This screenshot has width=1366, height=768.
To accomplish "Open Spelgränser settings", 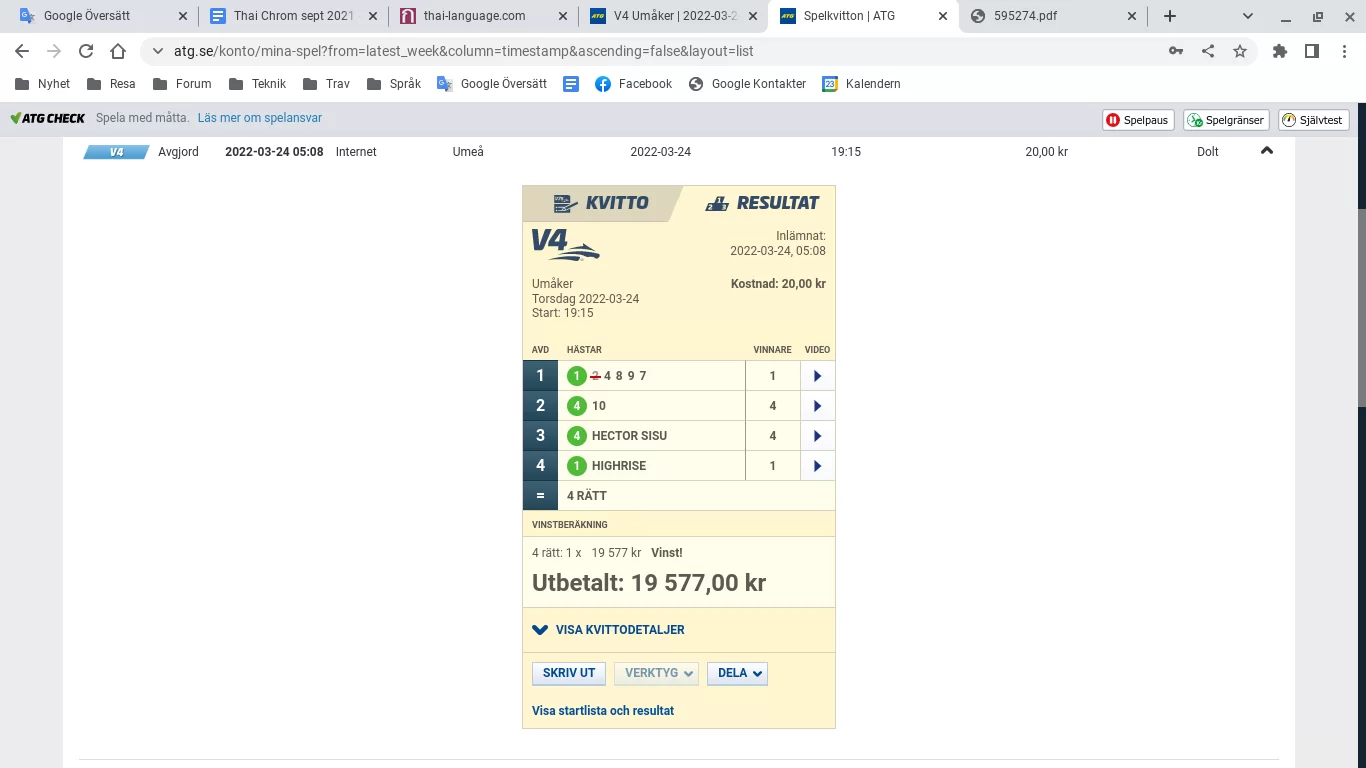I will coord(1227,120).
